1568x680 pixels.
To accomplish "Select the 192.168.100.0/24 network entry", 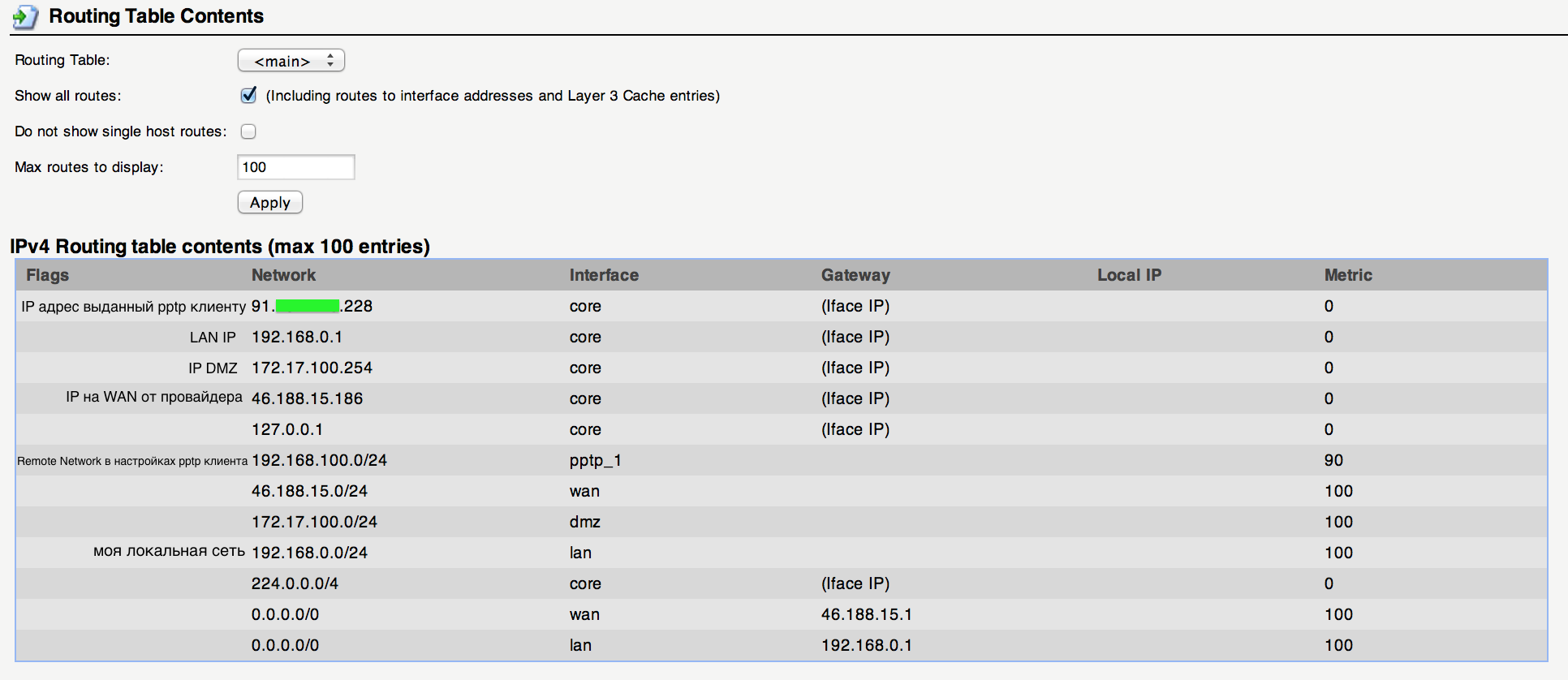I will pyautogui.click(x=319, y=460).
